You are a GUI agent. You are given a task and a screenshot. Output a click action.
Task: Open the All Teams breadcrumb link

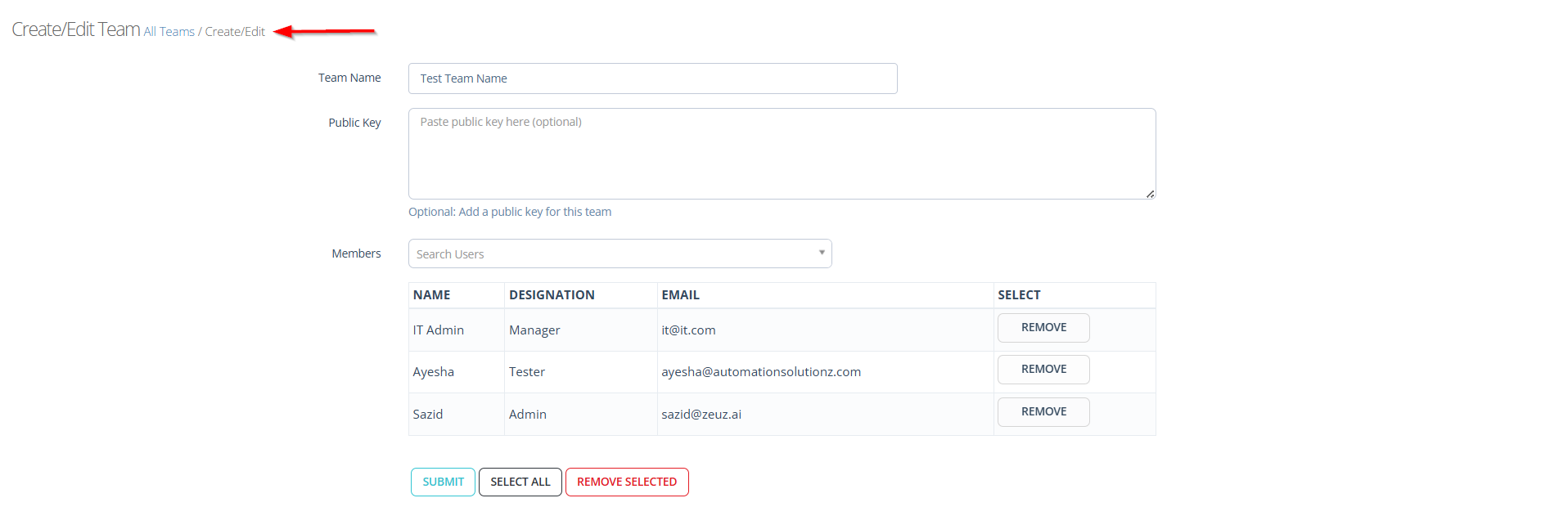click(169, 32)
